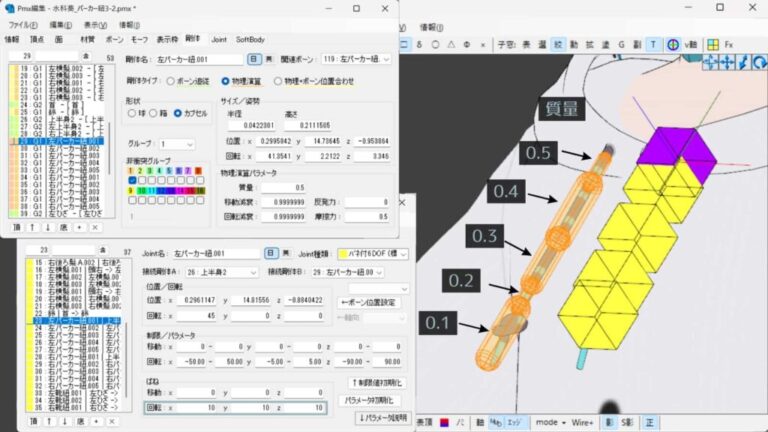Toggle the highlighted T button in viewer toolbar
768x432 pixels.
point(653,45)
